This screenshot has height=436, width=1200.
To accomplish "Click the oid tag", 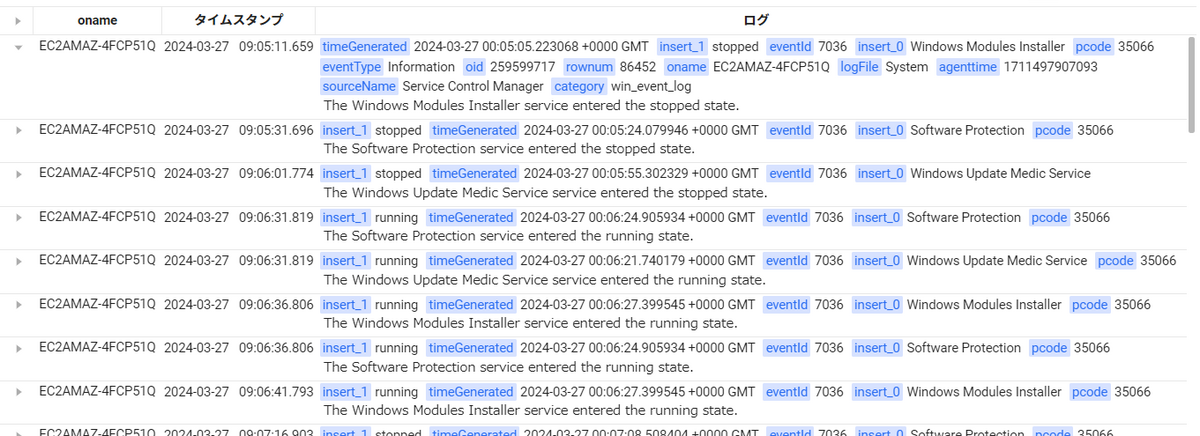I will pos(474,67).
